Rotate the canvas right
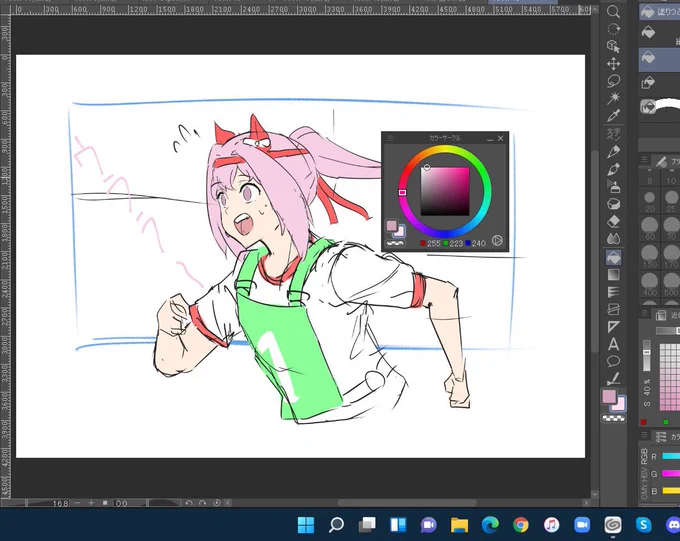The height and width of the screenshot is (541, 680). click(203, 503)
